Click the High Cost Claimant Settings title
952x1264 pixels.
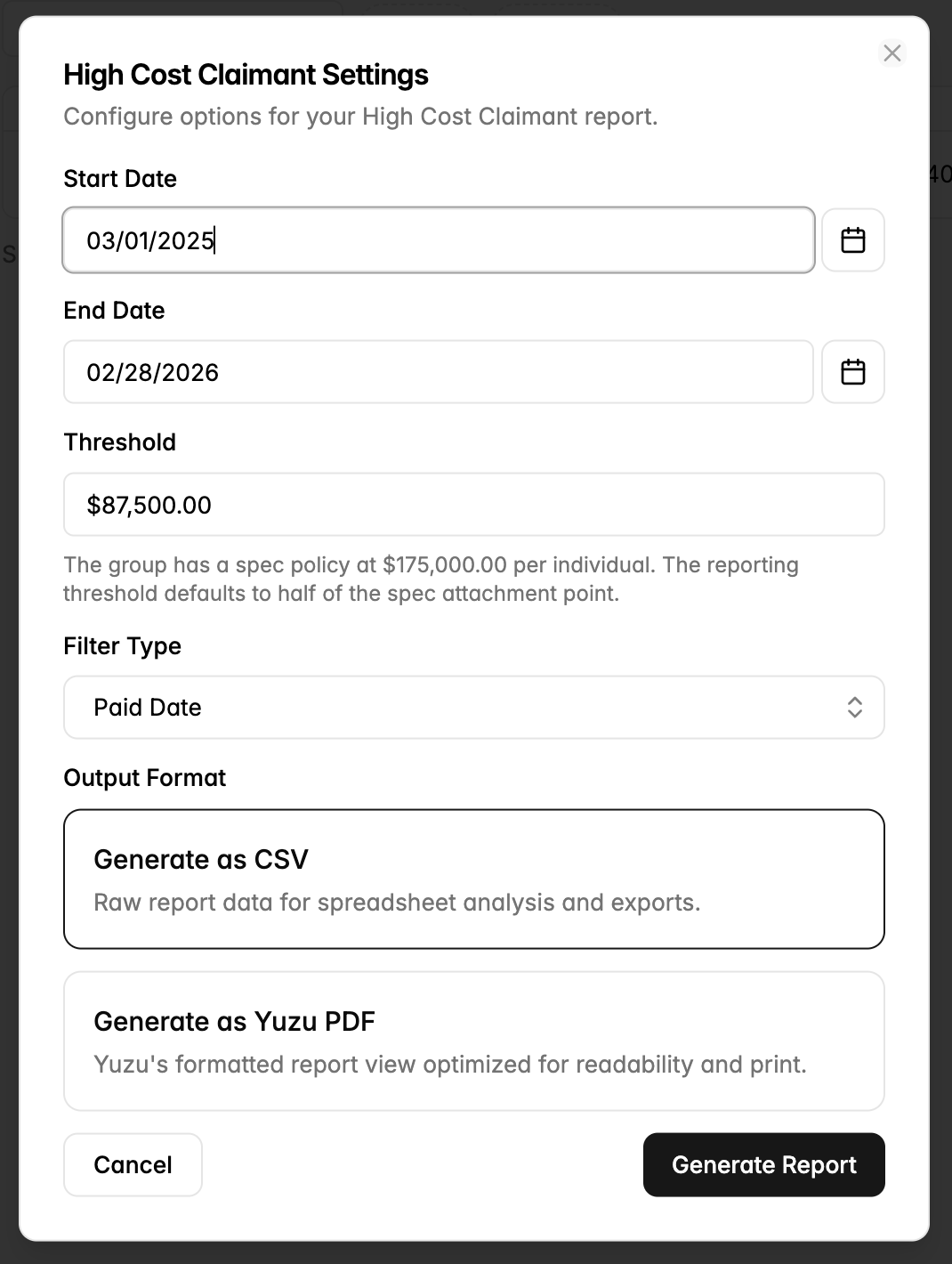tap(246, 75)
